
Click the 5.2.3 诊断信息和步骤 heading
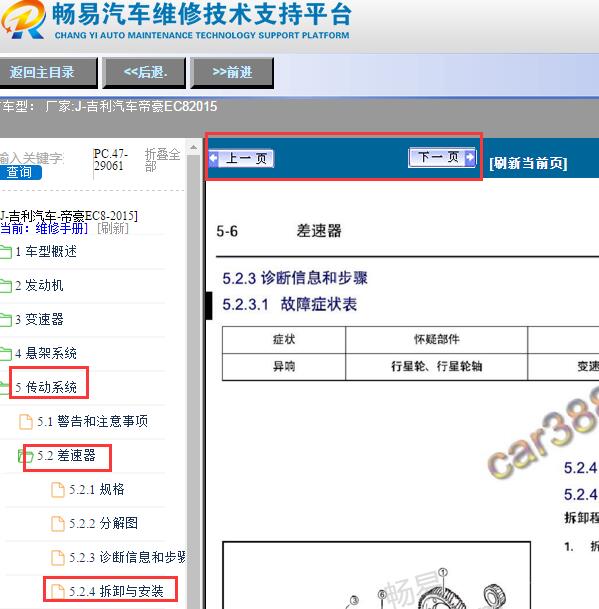coord(295,278)
